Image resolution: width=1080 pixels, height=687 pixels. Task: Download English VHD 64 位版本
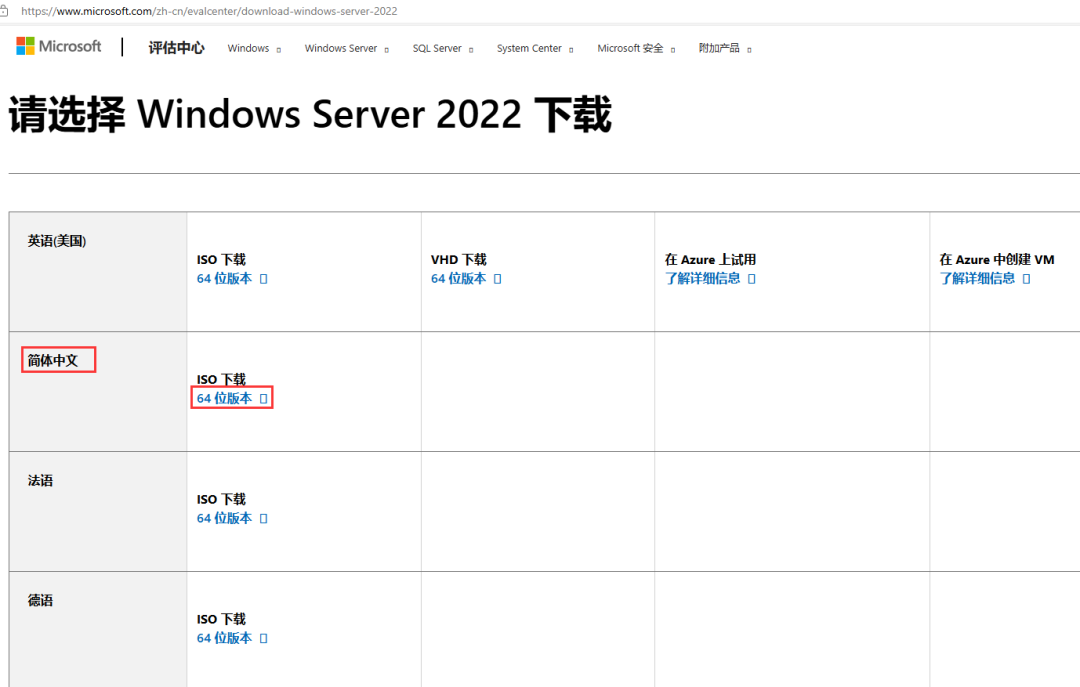point(466,278)
